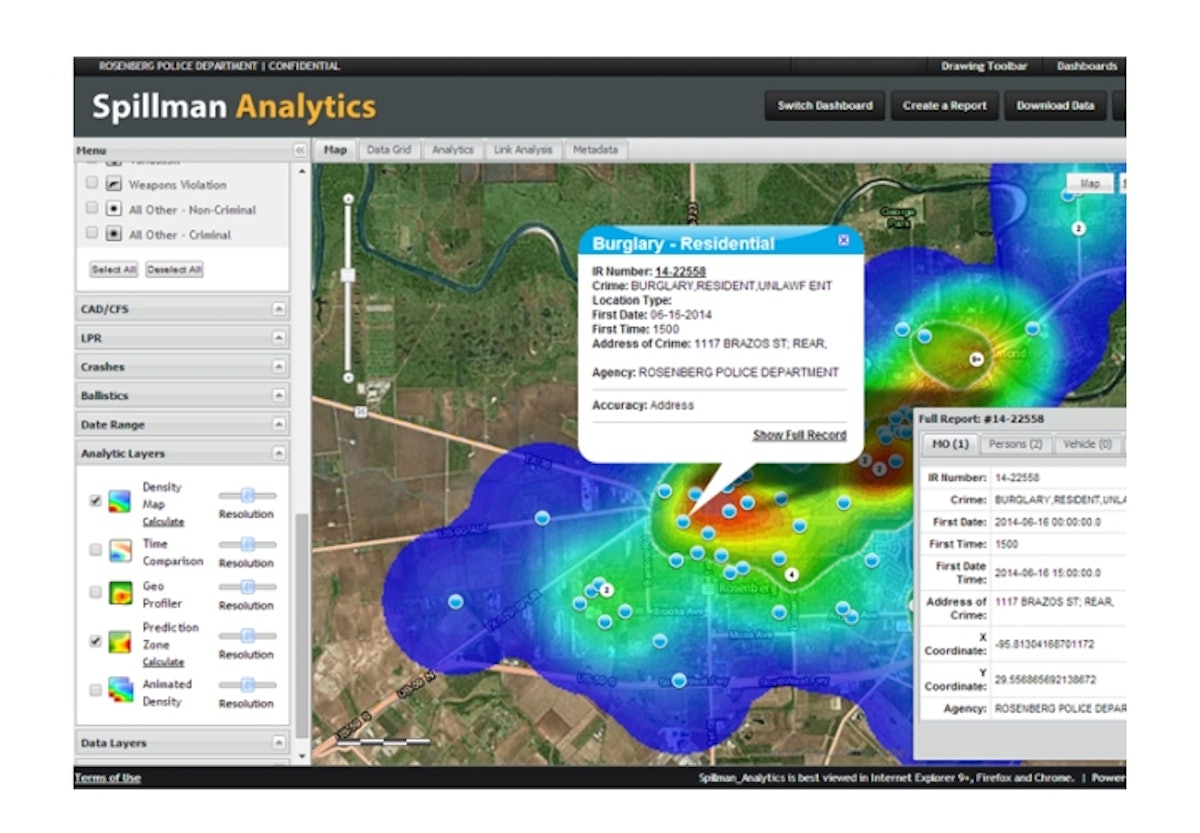The width and height of the screenshot is (1200, 833).
Task: Adjust the Density Map Resolution slider
Action: (x=247, y=495)
